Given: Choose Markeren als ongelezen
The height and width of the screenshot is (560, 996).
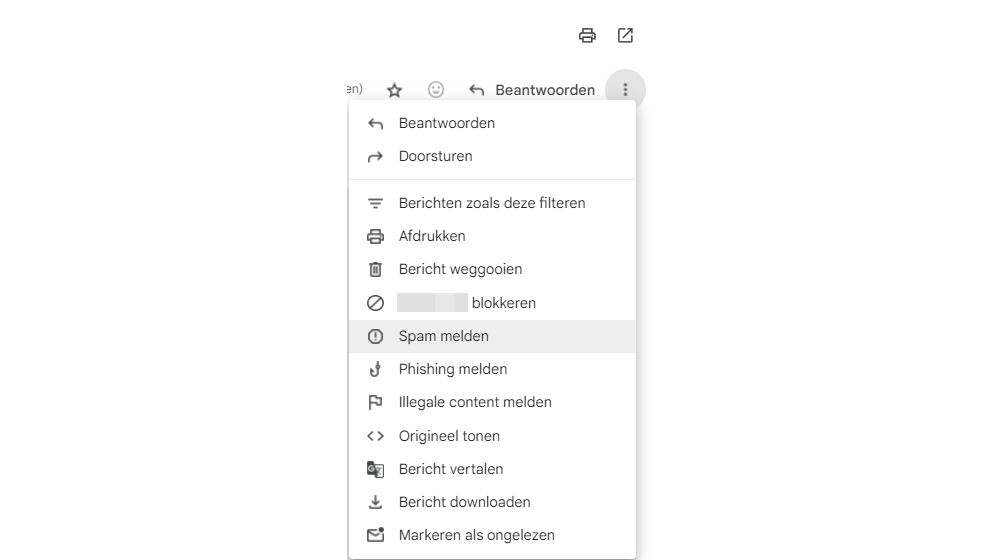Looking at the screenshot, I should 476,535.
